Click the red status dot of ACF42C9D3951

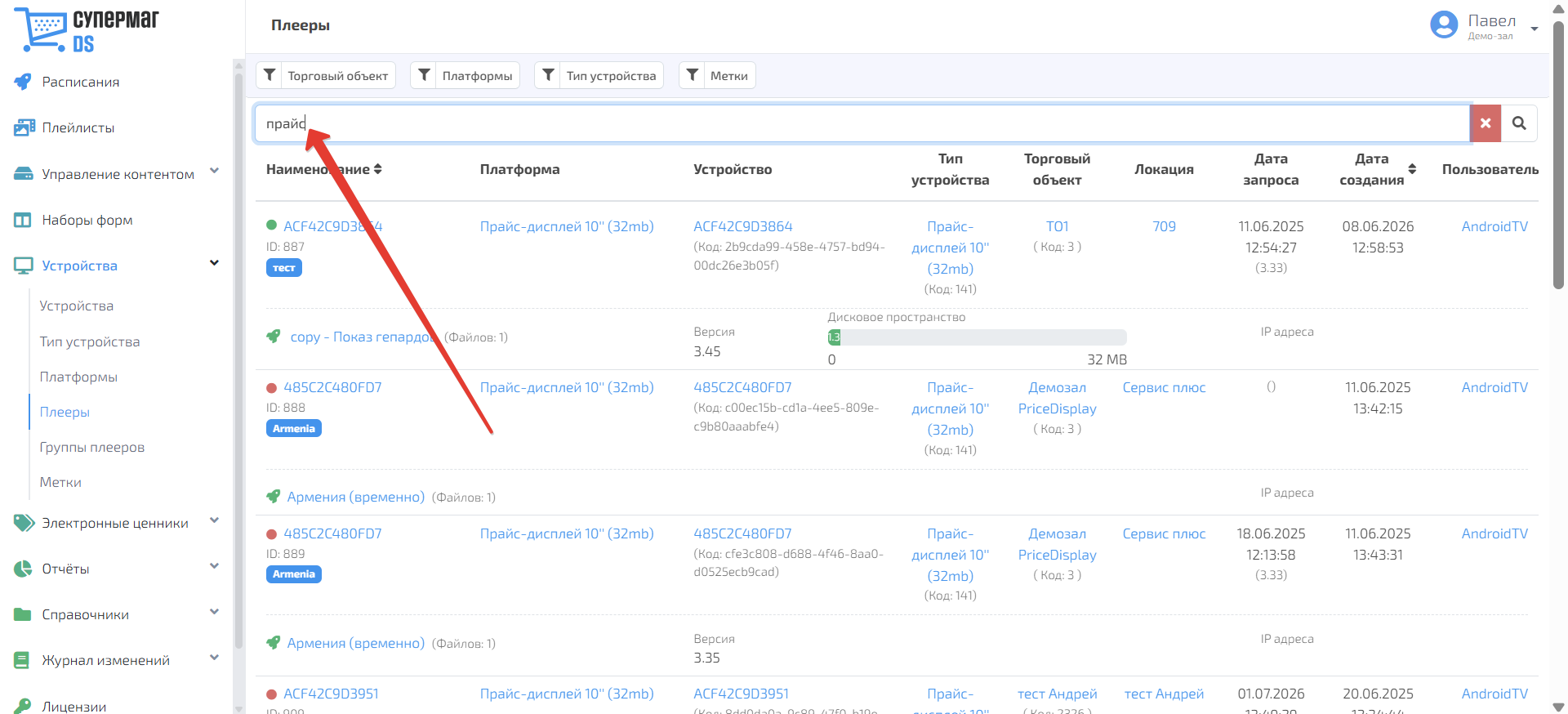[272, 694]
